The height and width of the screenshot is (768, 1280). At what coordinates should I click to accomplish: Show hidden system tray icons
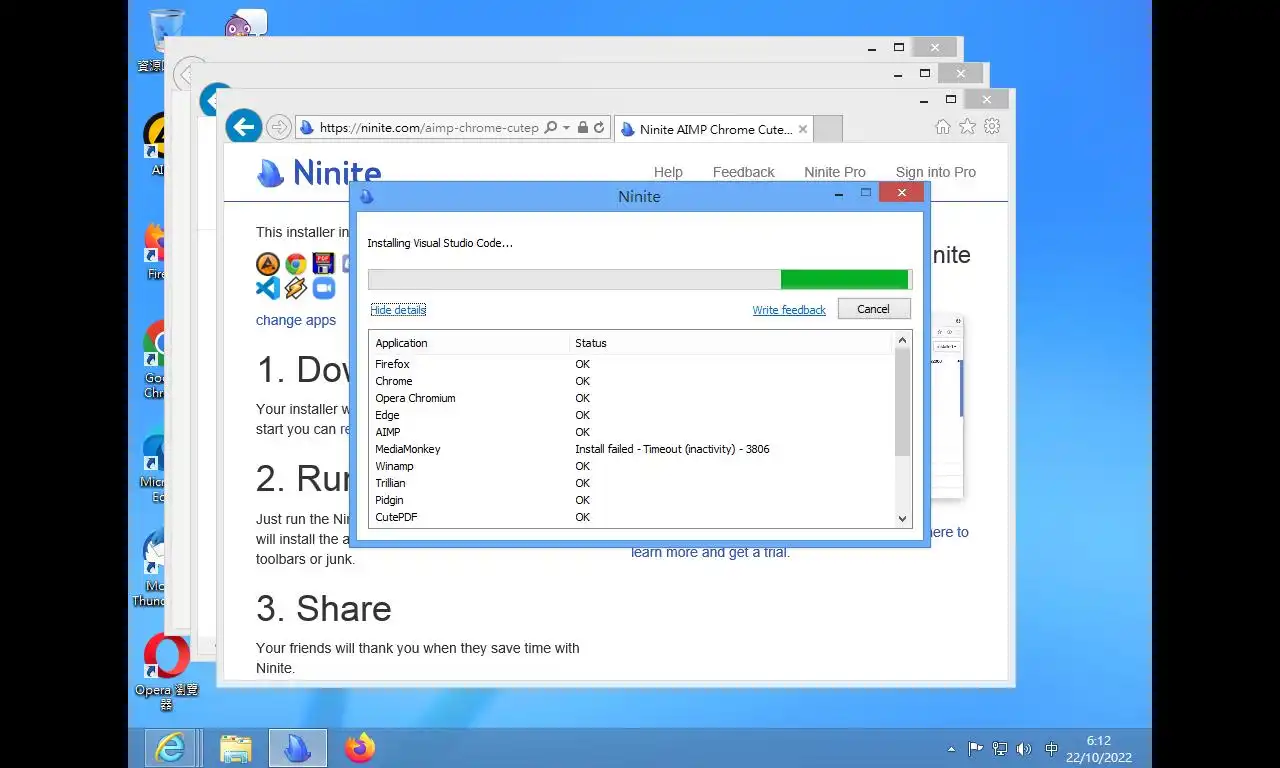(951, 749)
